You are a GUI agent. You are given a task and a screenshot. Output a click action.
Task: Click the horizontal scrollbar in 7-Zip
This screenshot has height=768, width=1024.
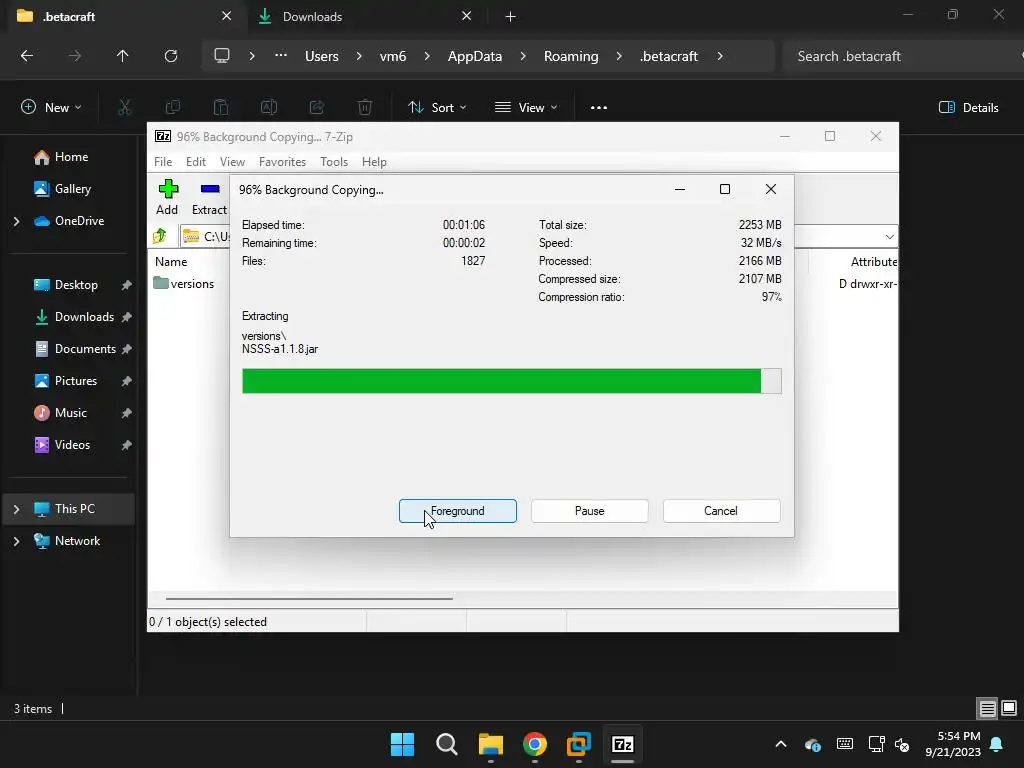[x=309, y=598]
